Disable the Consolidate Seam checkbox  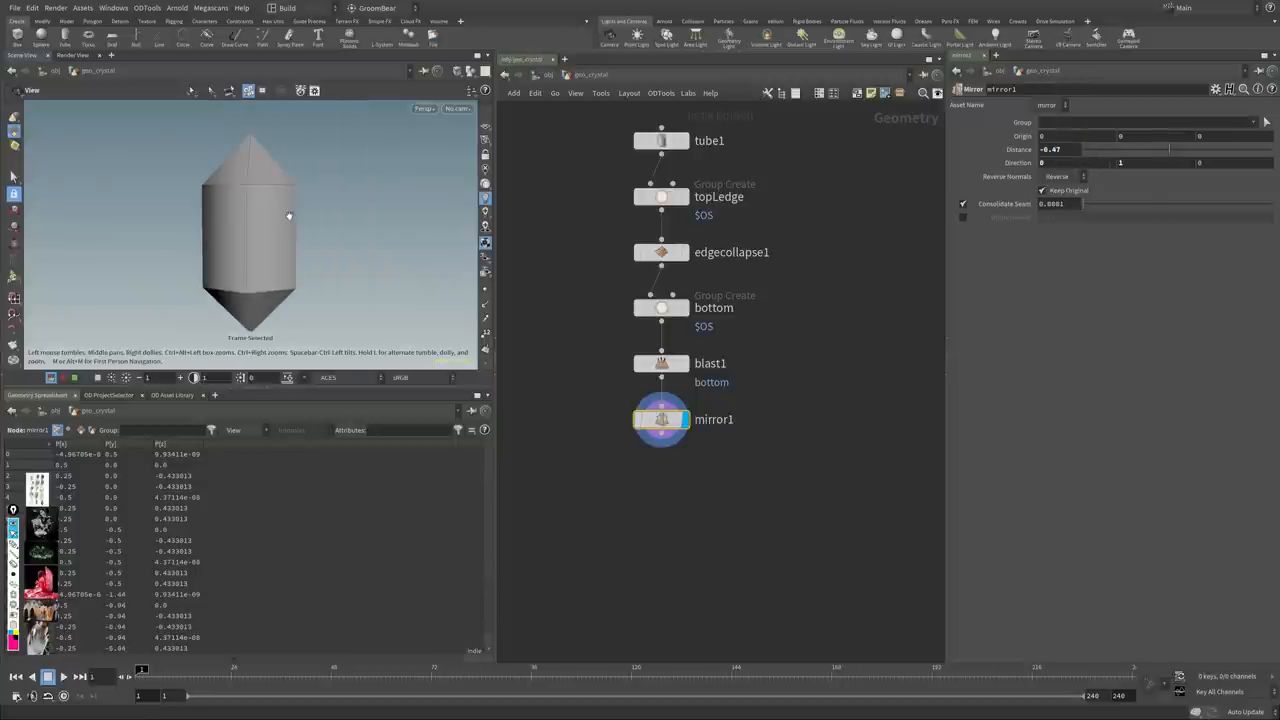pyautogui.click(x=963, y=204)
